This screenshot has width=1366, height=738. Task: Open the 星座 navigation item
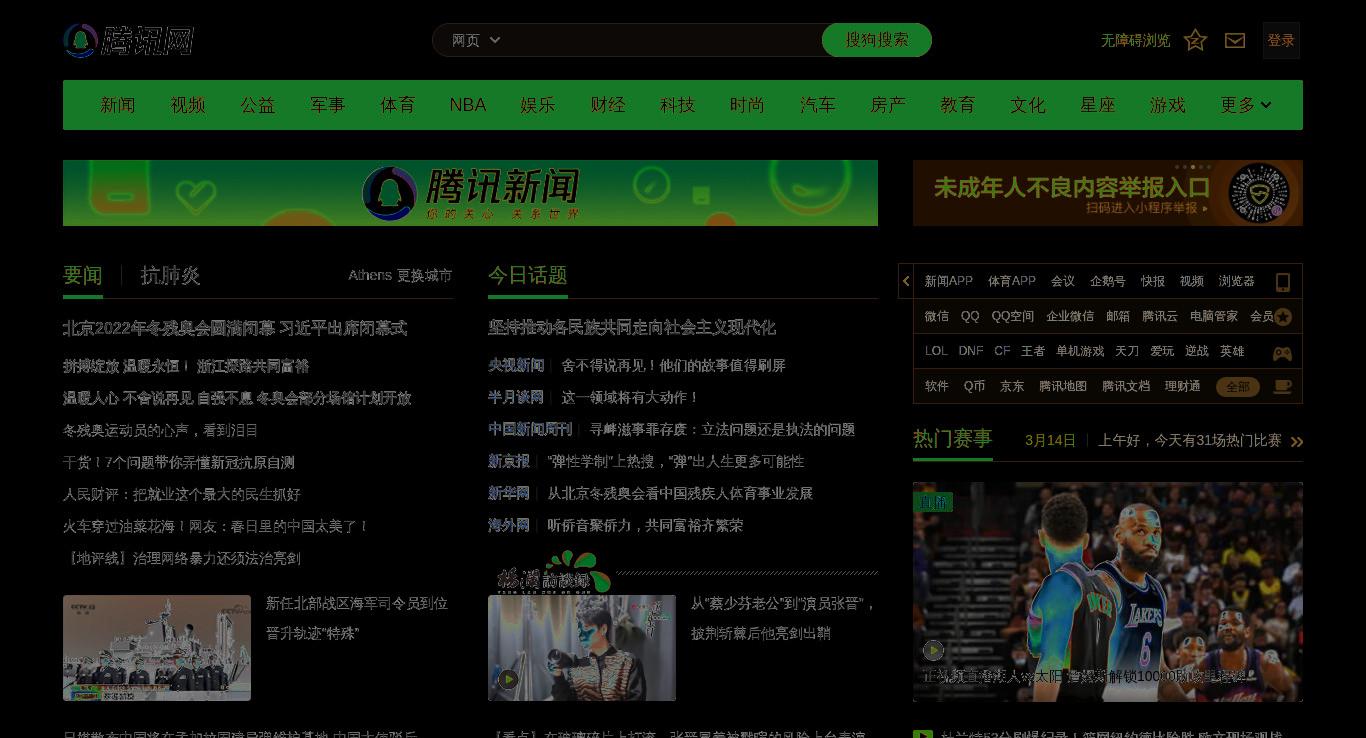pyautogui.click(x=1098, y=105)
